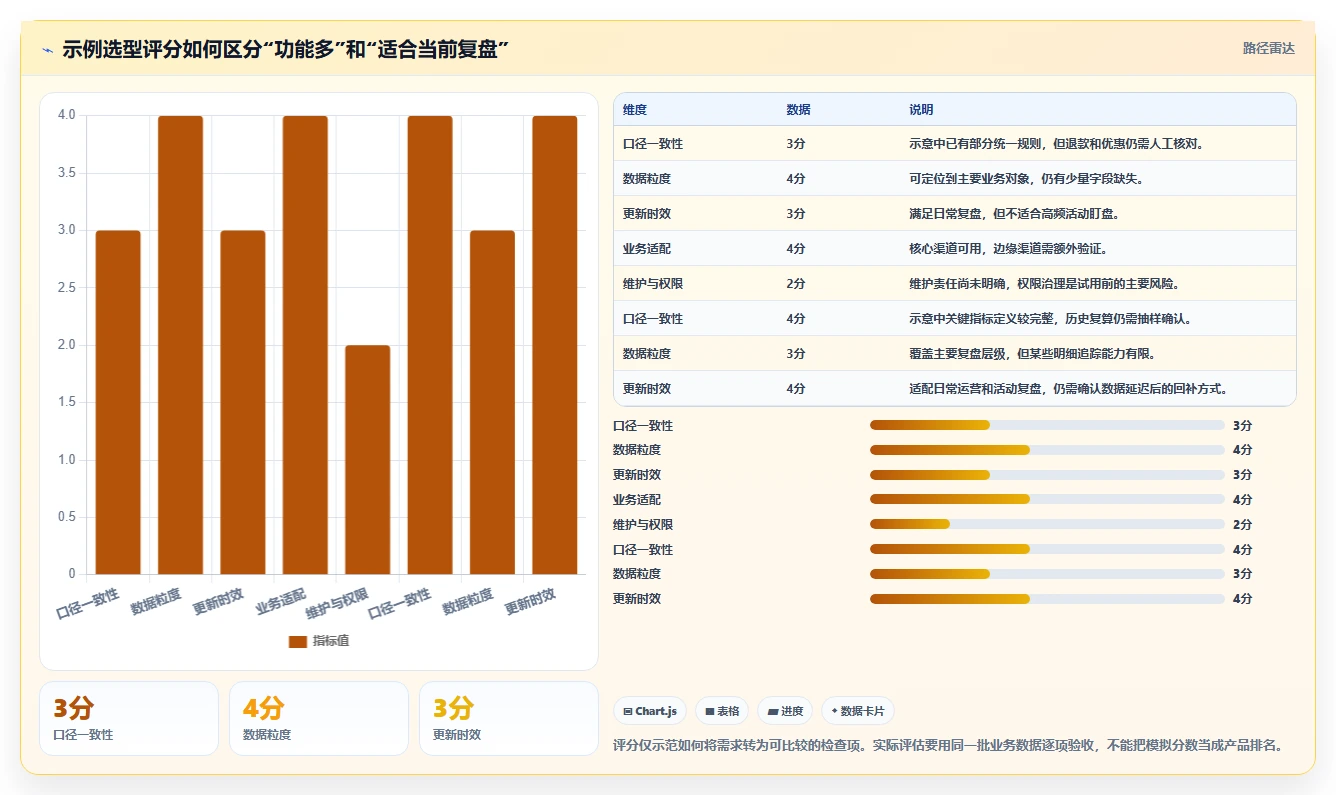The height and width of the screenshot is (795, 1336).
Task: Click the 维护与权限 bar in the chart
Action: [x=368, y=459]
